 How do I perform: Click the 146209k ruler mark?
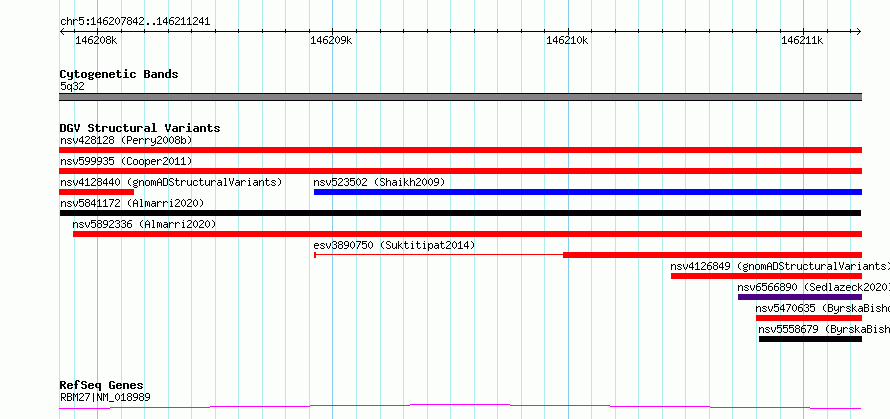tap(331, 40)
